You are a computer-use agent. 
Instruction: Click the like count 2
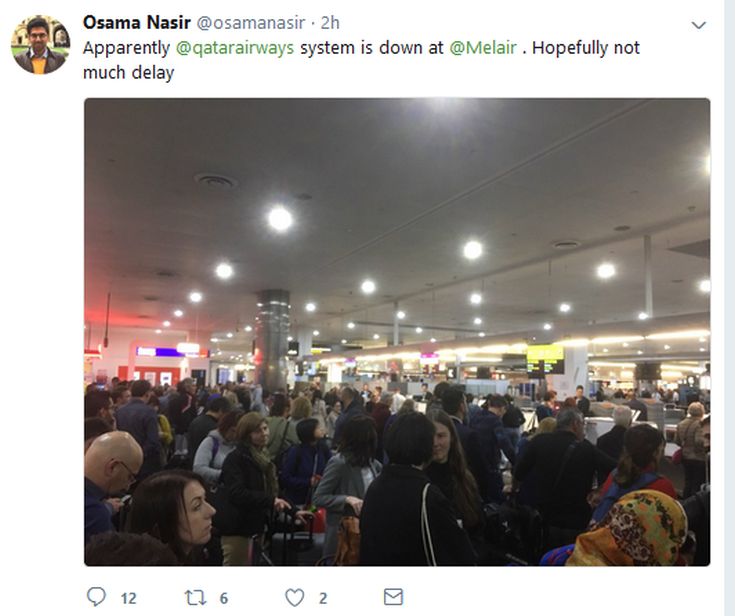[x=323, y=599]
